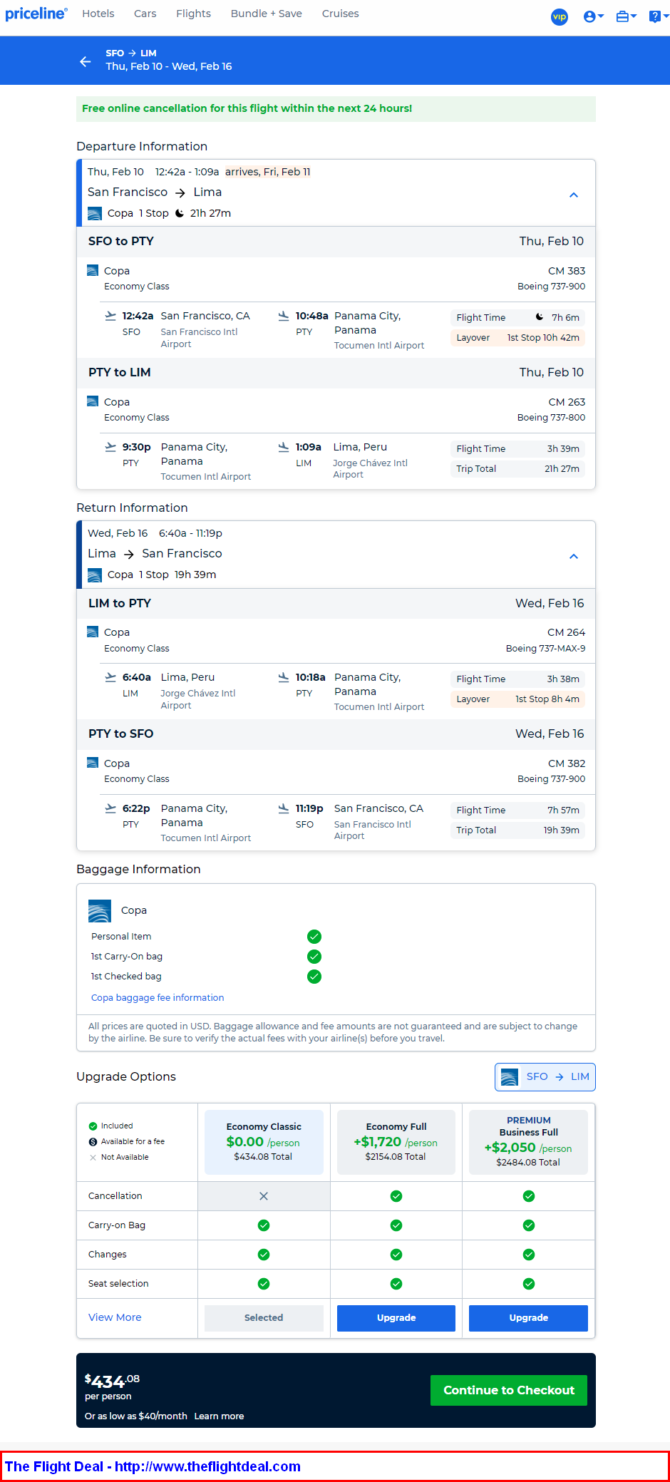Click the 1st Stop 10h 42m layover
This screenshot has width=670, height=1482.
click(517, 338)
